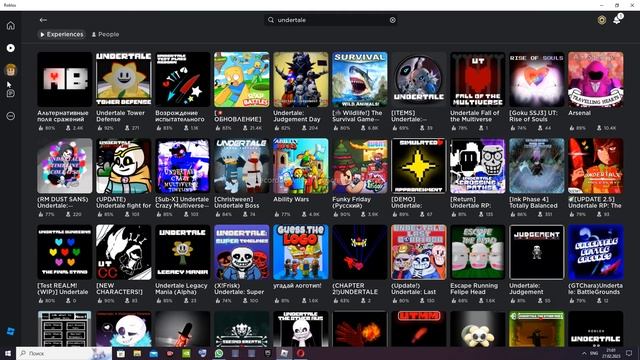Open the AB battlegrounds game thumbnail
This screenshot has height=360, width=640.
64,79
